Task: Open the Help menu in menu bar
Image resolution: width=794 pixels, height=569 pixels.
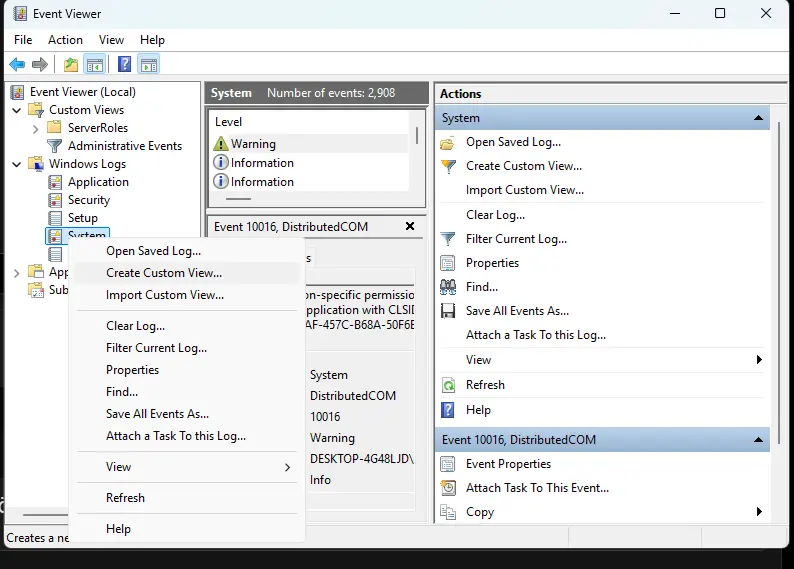Action: (152, 40)
